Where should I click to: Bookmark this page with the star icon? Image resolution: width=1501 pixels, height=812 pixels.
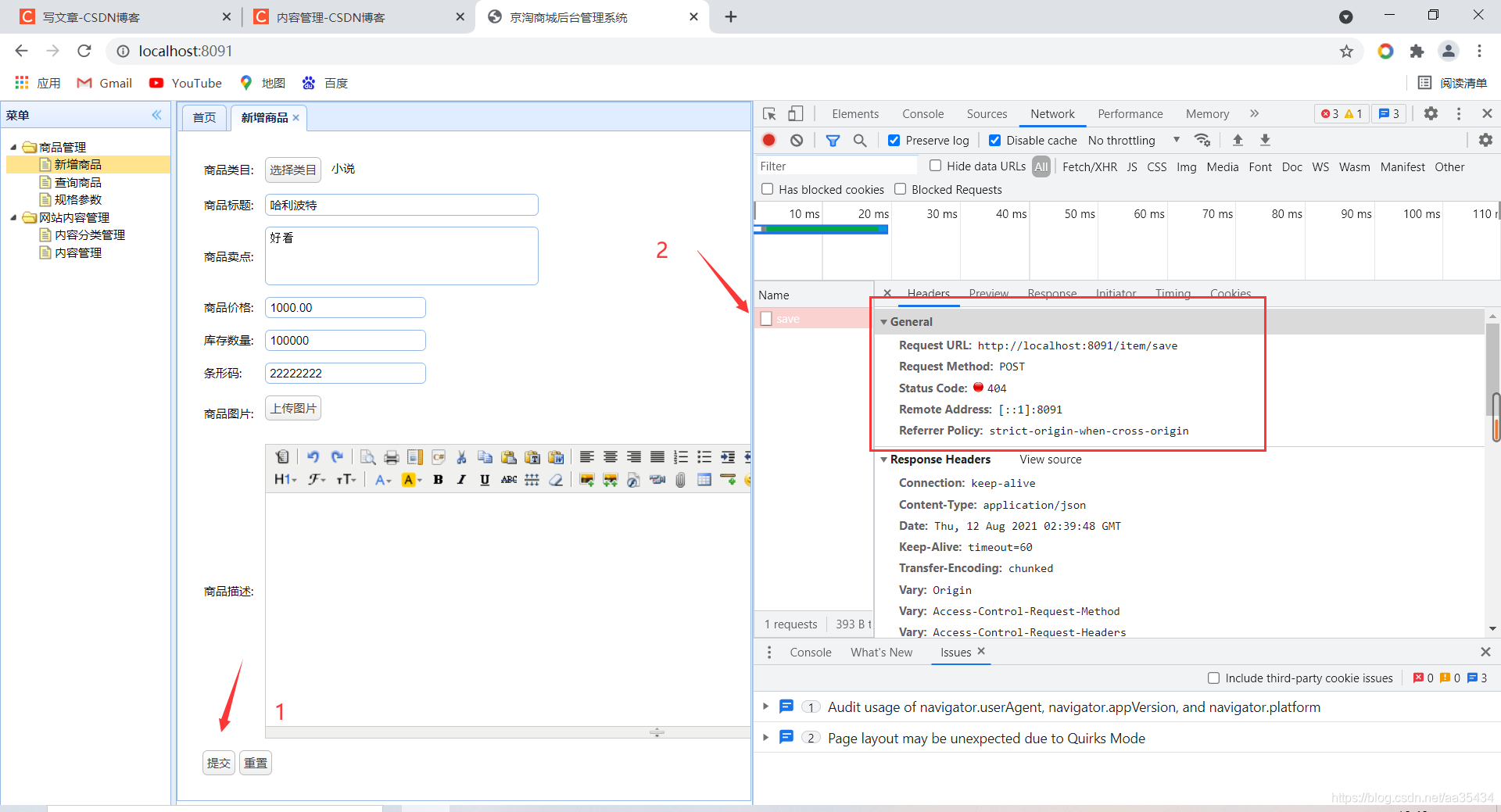[x=1346, y=51]
